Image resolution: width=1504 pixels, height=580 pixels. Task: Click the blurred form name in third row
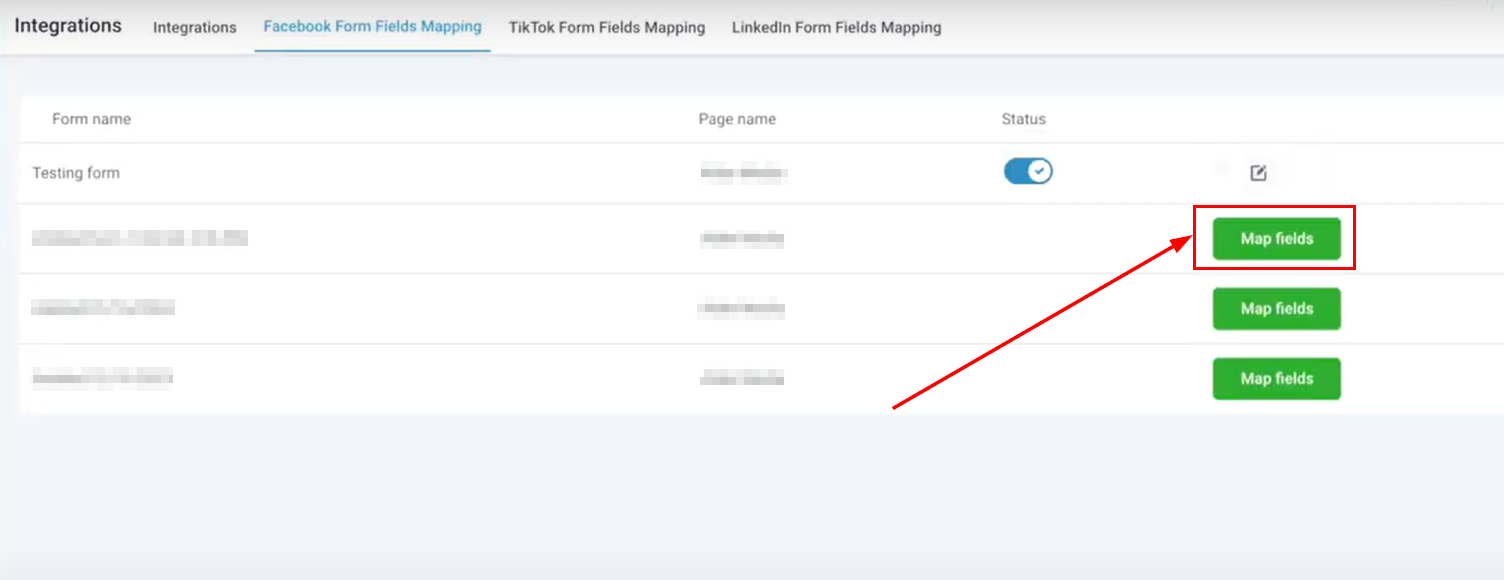click(x=103, y=309)
